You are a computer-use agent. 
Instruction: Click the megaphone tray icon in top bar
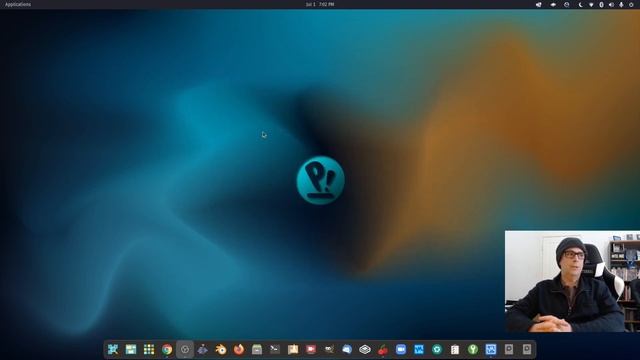(539, 4)
